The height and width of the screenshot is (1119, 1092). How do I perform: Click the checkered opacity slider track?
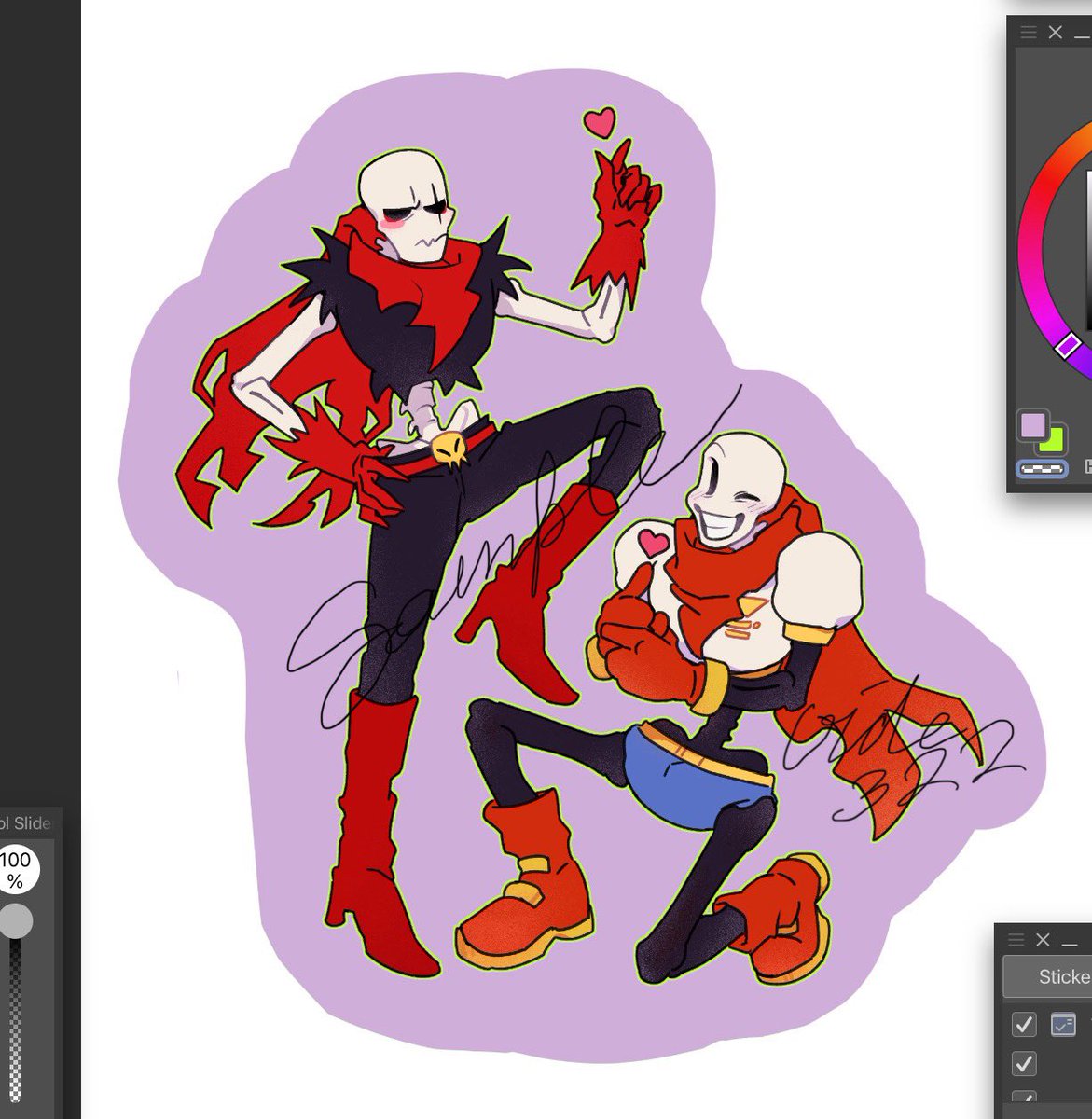[x=14, y=1021]
